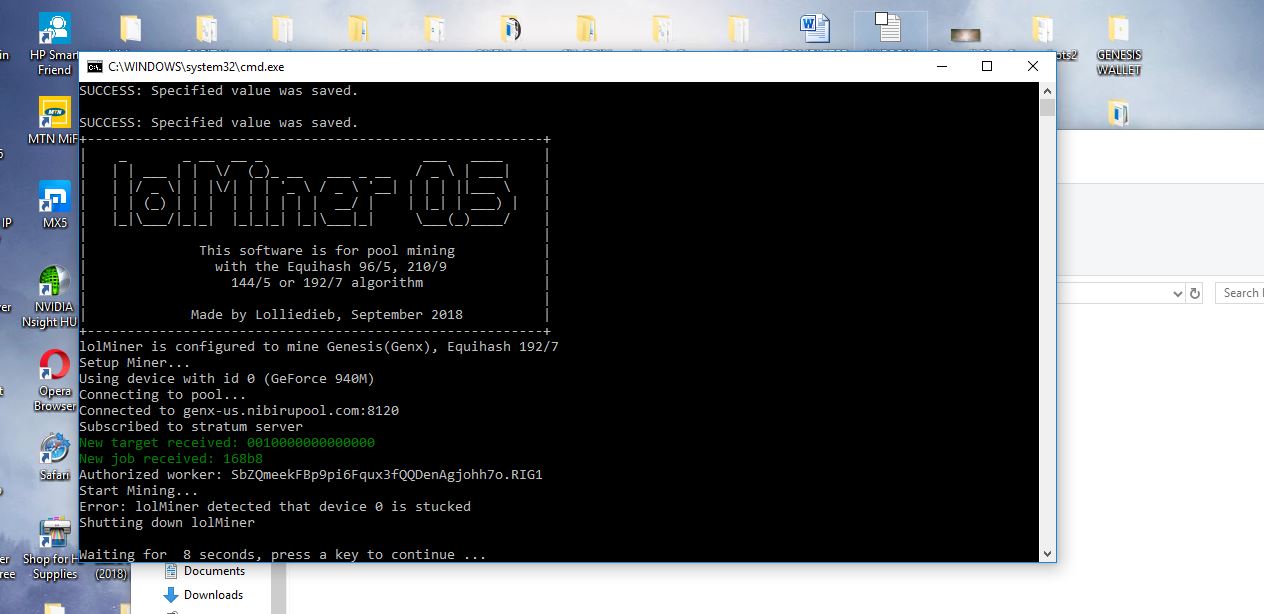
Task: Click the 'Error: lolMiner detected' console line
Action: pos(275,507)
